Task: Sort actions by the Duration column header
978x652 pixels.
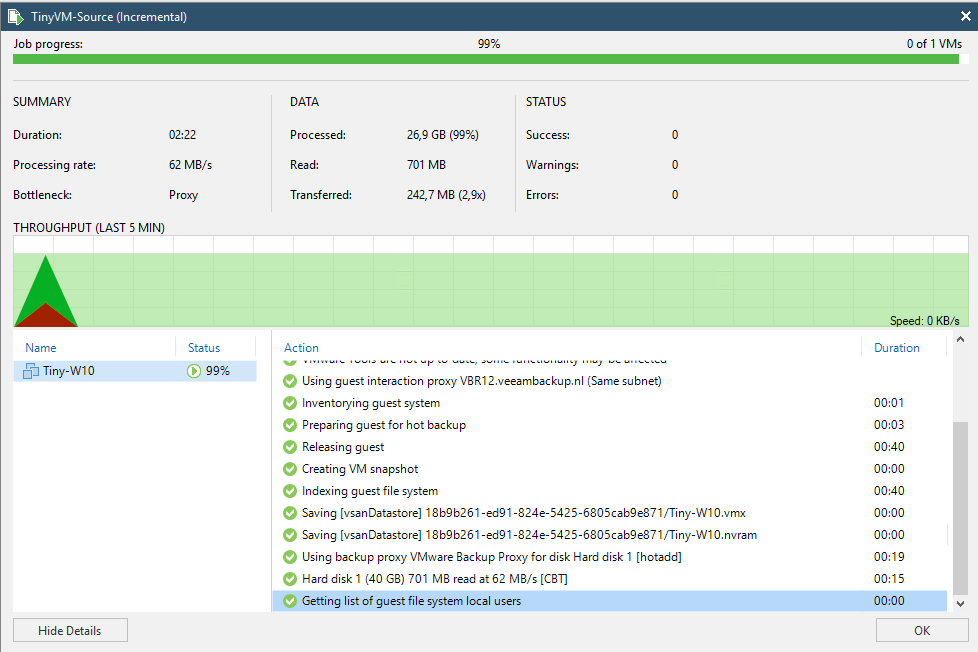Action: pos(896,348)
